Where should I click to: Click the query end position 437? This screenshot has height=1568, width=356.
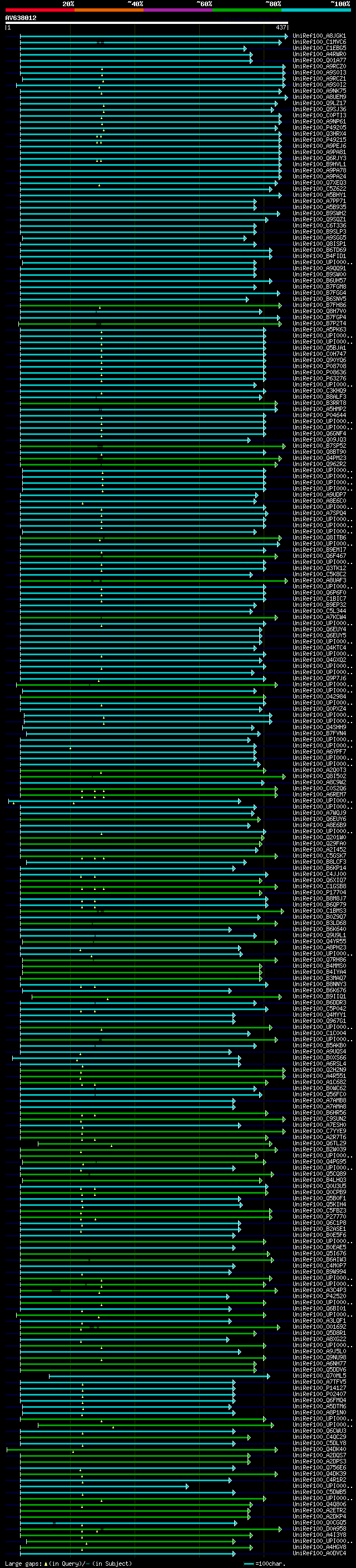[x=280, y=27]
